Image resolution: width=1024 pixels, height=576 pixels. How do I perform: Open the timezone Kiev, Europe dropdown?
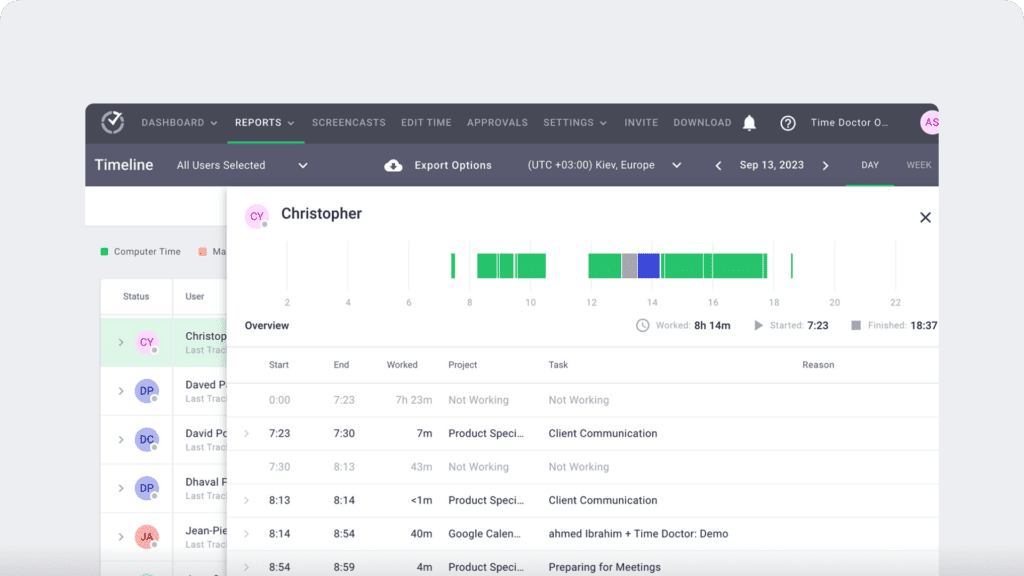[x=604, y=165]
